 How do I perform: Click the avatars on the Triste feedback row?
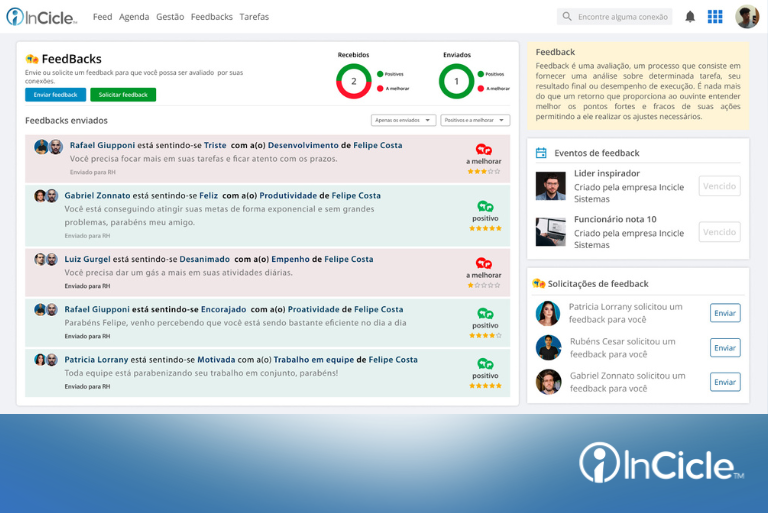tap(48, 147)
